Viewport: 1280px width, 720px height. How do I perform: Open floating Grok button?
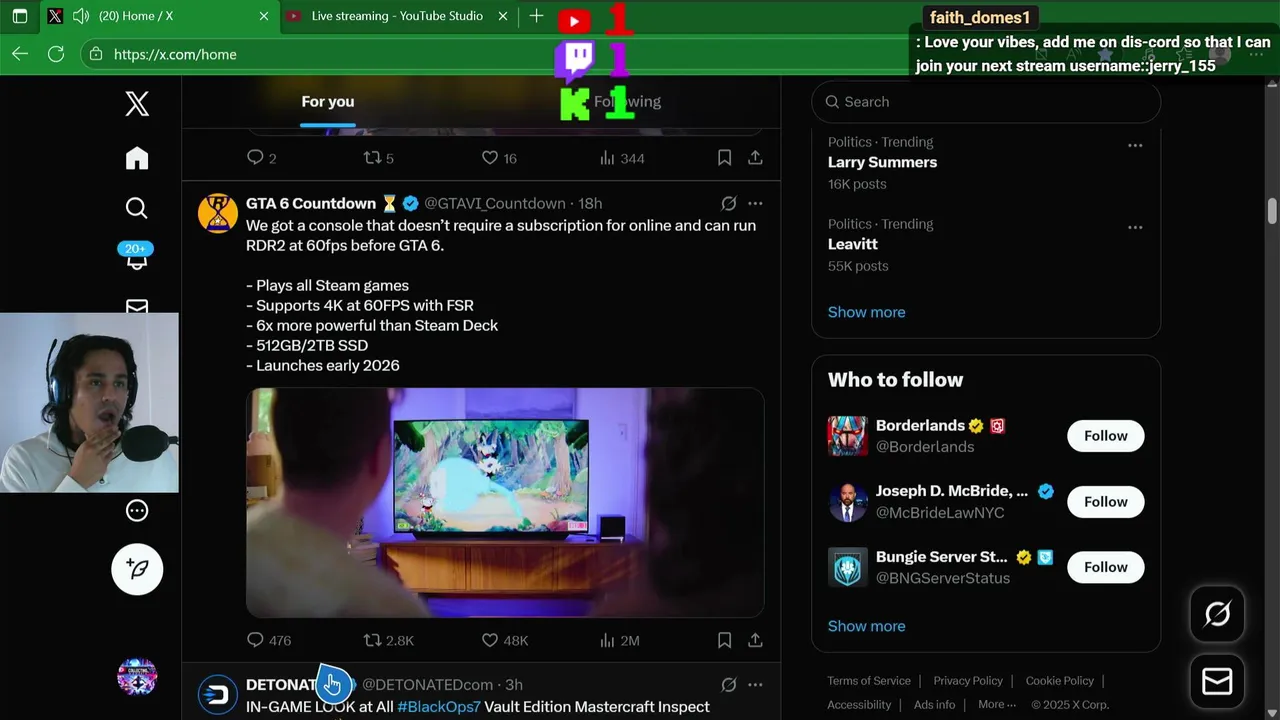coord(1217,614)
